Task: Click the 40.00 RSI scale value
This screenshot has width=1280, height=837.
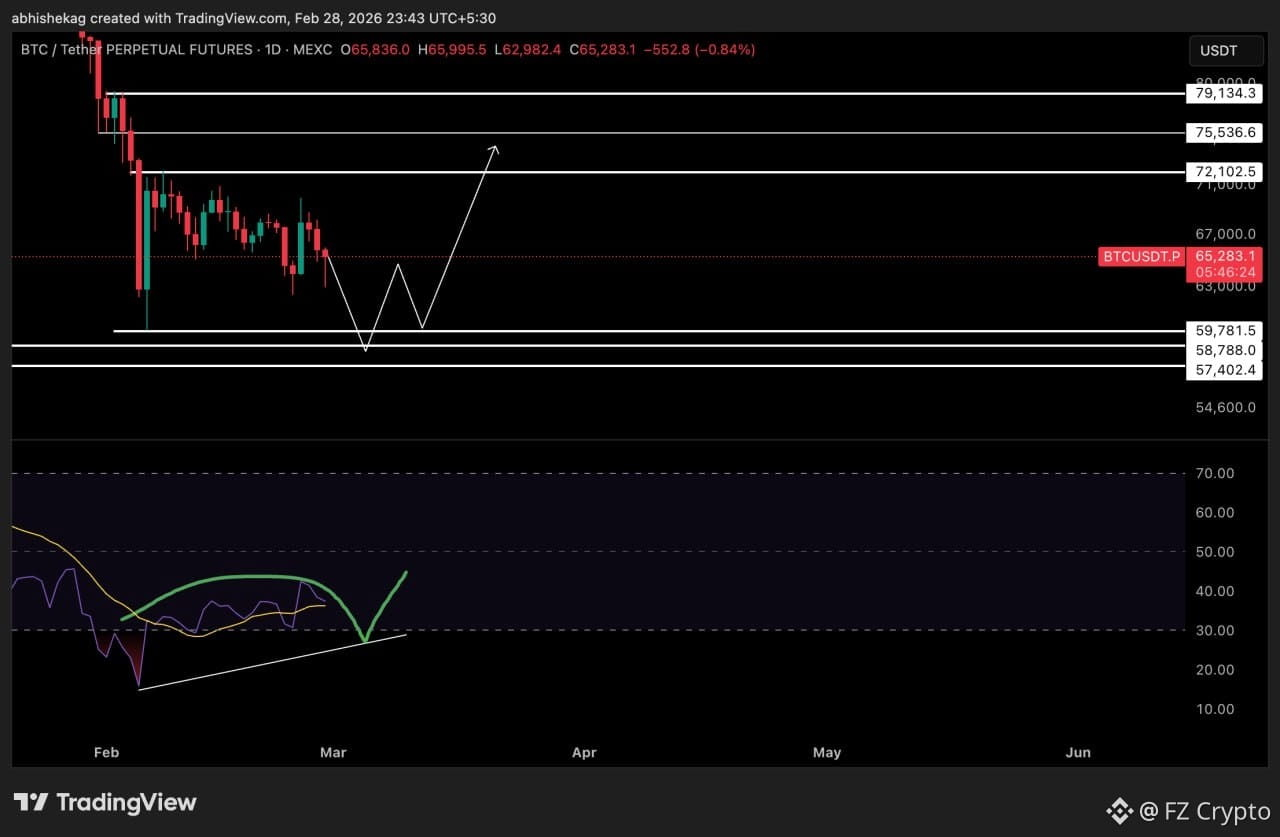Action: 1217,591
